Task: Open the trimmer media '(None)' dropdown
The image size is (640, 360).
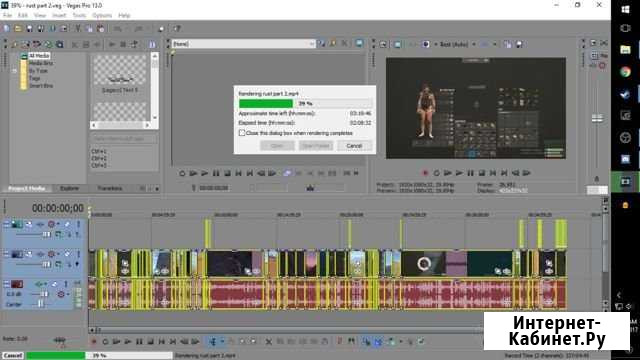Action: [312, 44]
